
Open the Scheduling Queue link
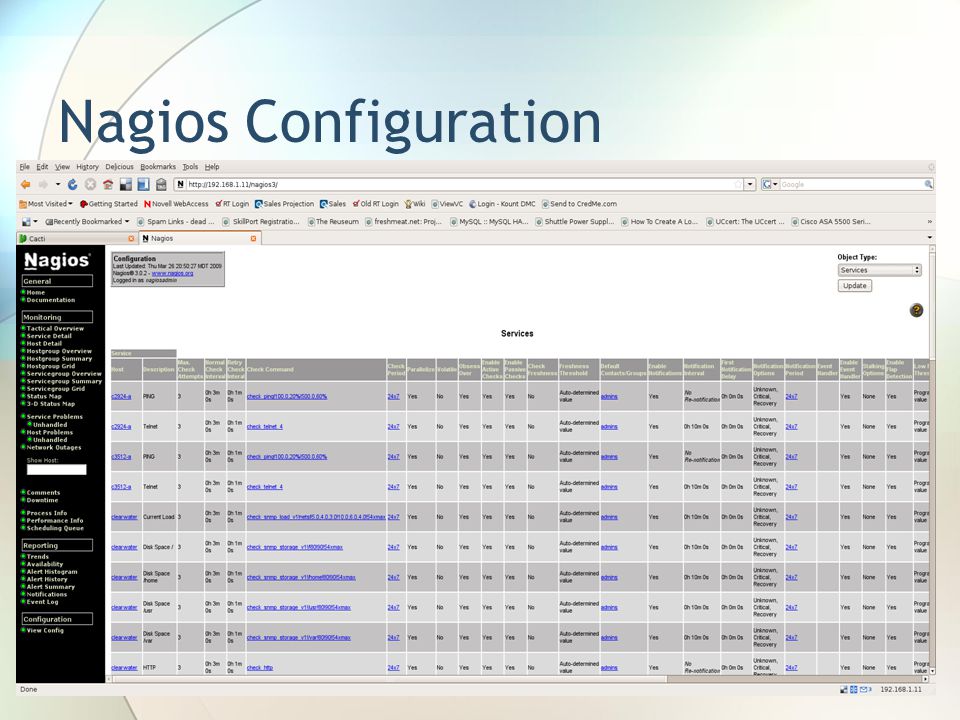click(x=55, y=528)
